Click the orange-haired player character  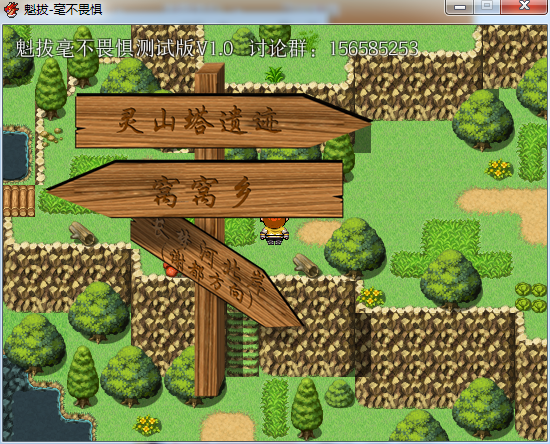274,231
